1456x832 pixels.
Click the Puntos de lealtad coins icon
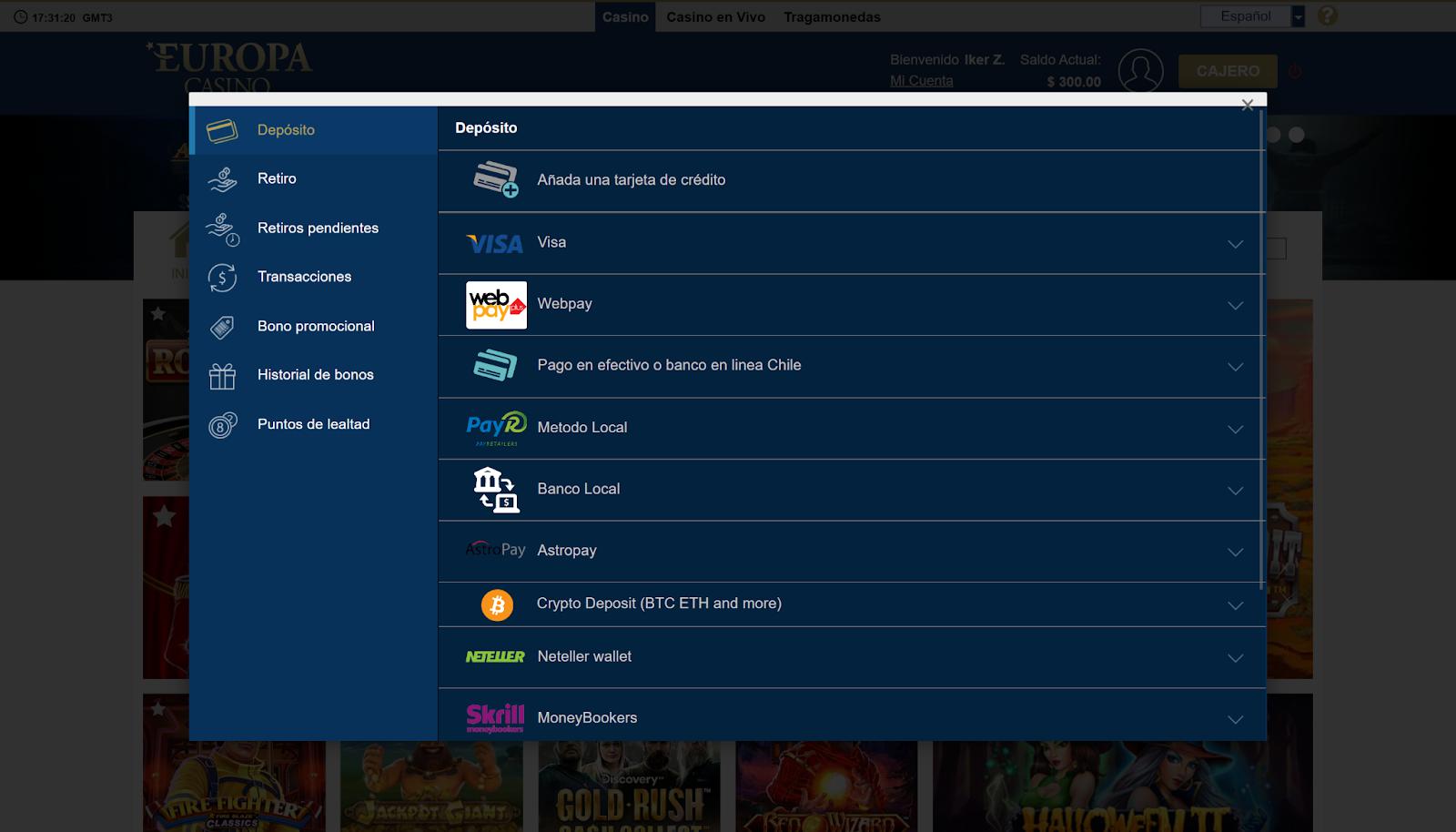tap(222, 425)
